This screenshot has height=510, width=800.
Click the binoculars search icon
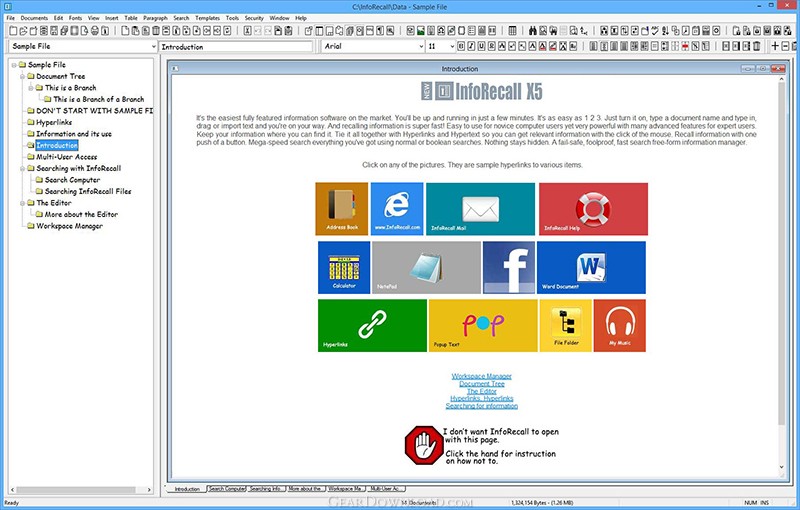click(533, 31)
